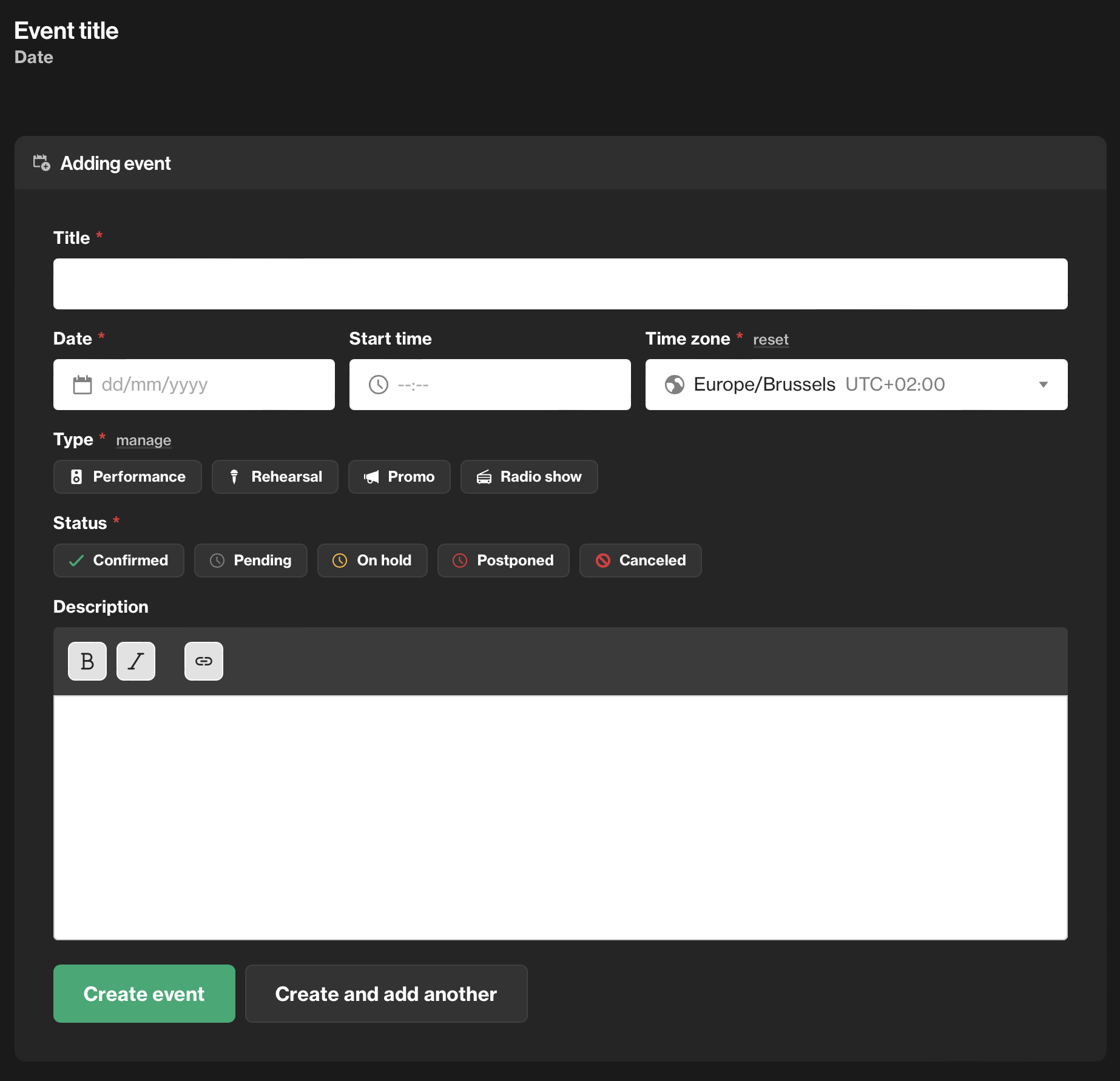
Task: Click the Adding event panel heading
Action: tap(116, 163)
